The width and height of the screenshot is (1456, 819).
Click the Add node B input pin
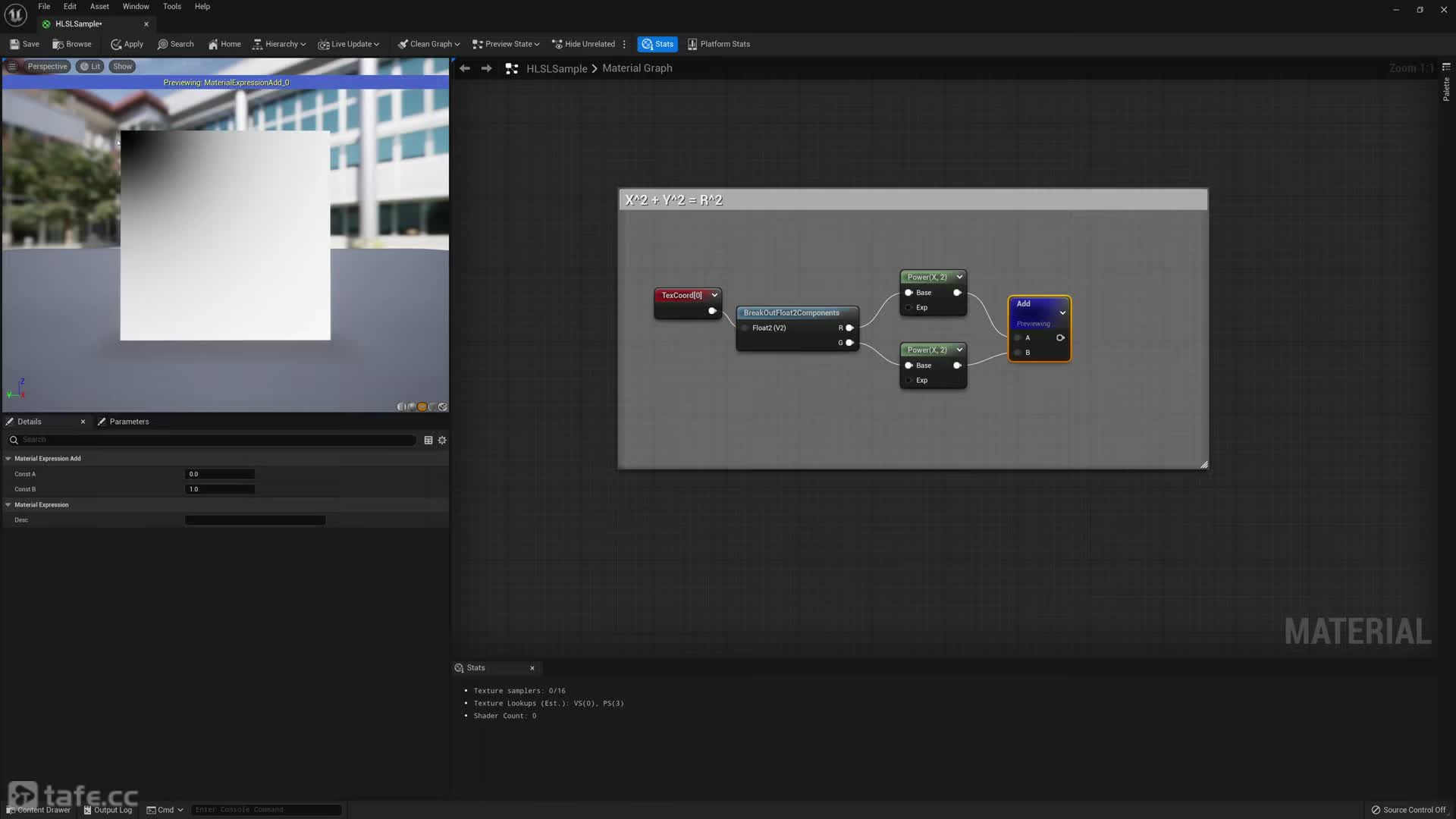[1018, 353]
